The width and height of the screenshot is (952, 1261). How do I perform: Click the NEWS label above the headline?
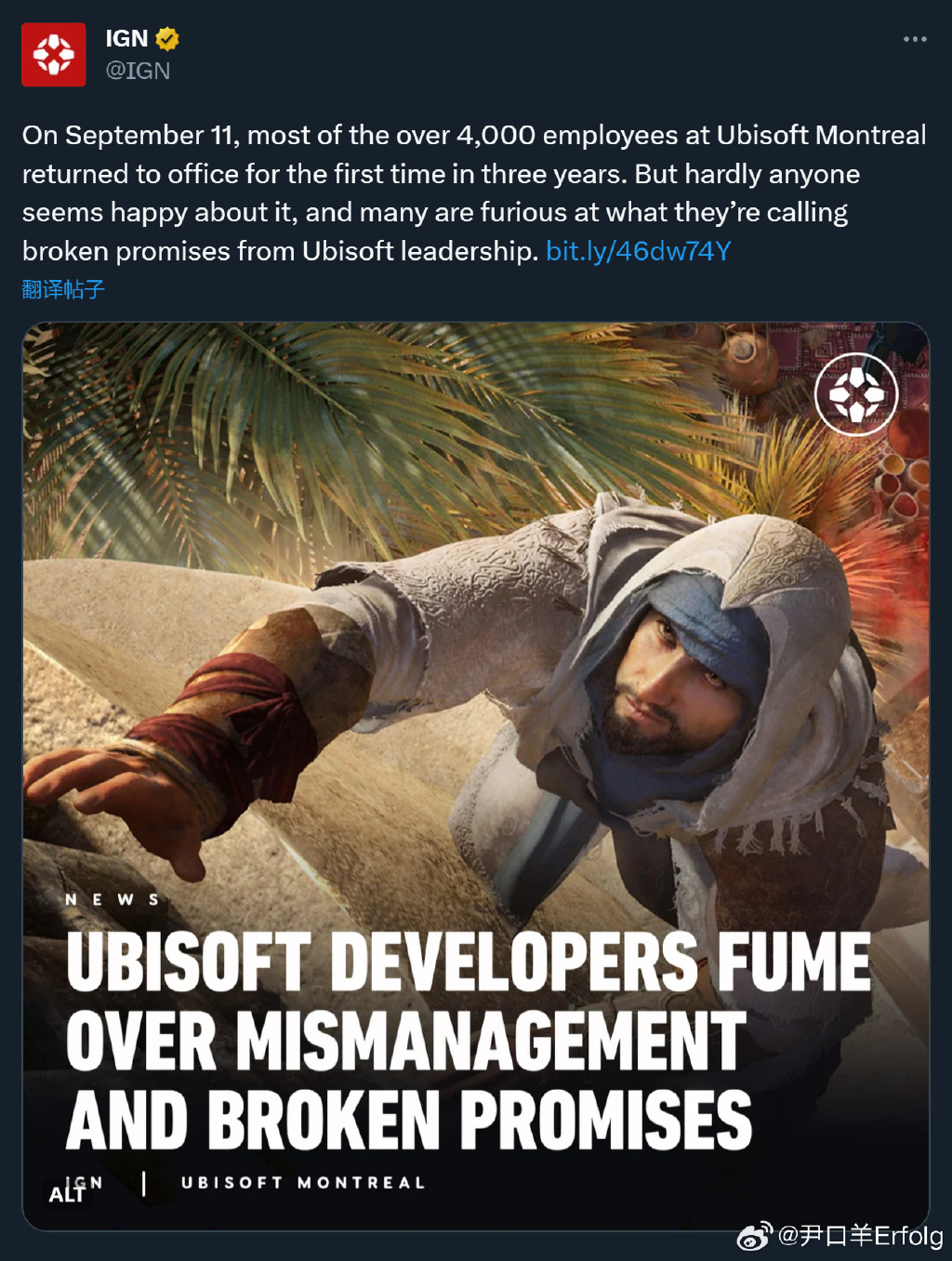pyautogui.click(x=112, y=899)
